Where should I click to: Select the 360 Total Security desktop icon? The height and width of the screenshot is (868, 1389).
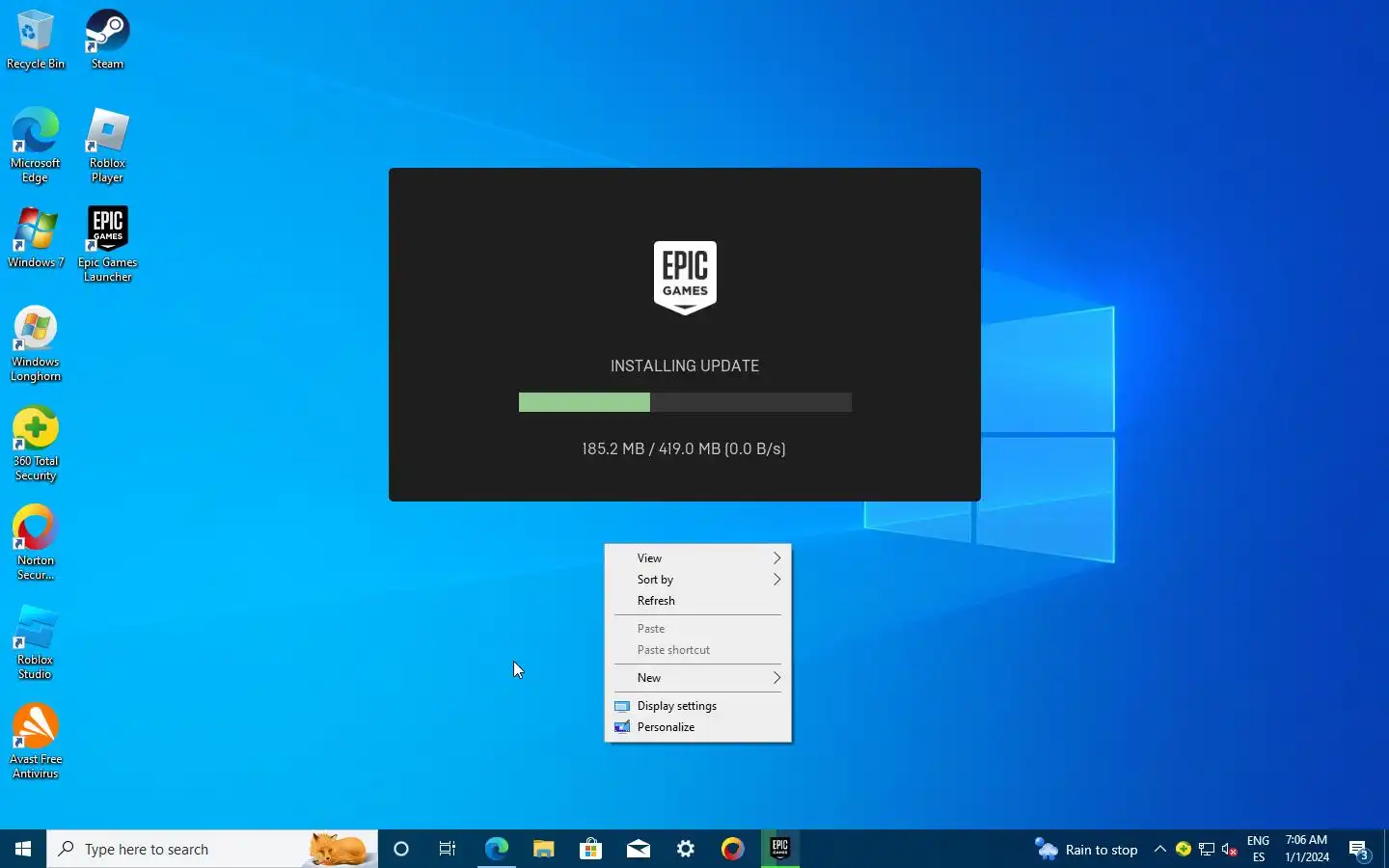pyautogui.click(x=36, y=445)
